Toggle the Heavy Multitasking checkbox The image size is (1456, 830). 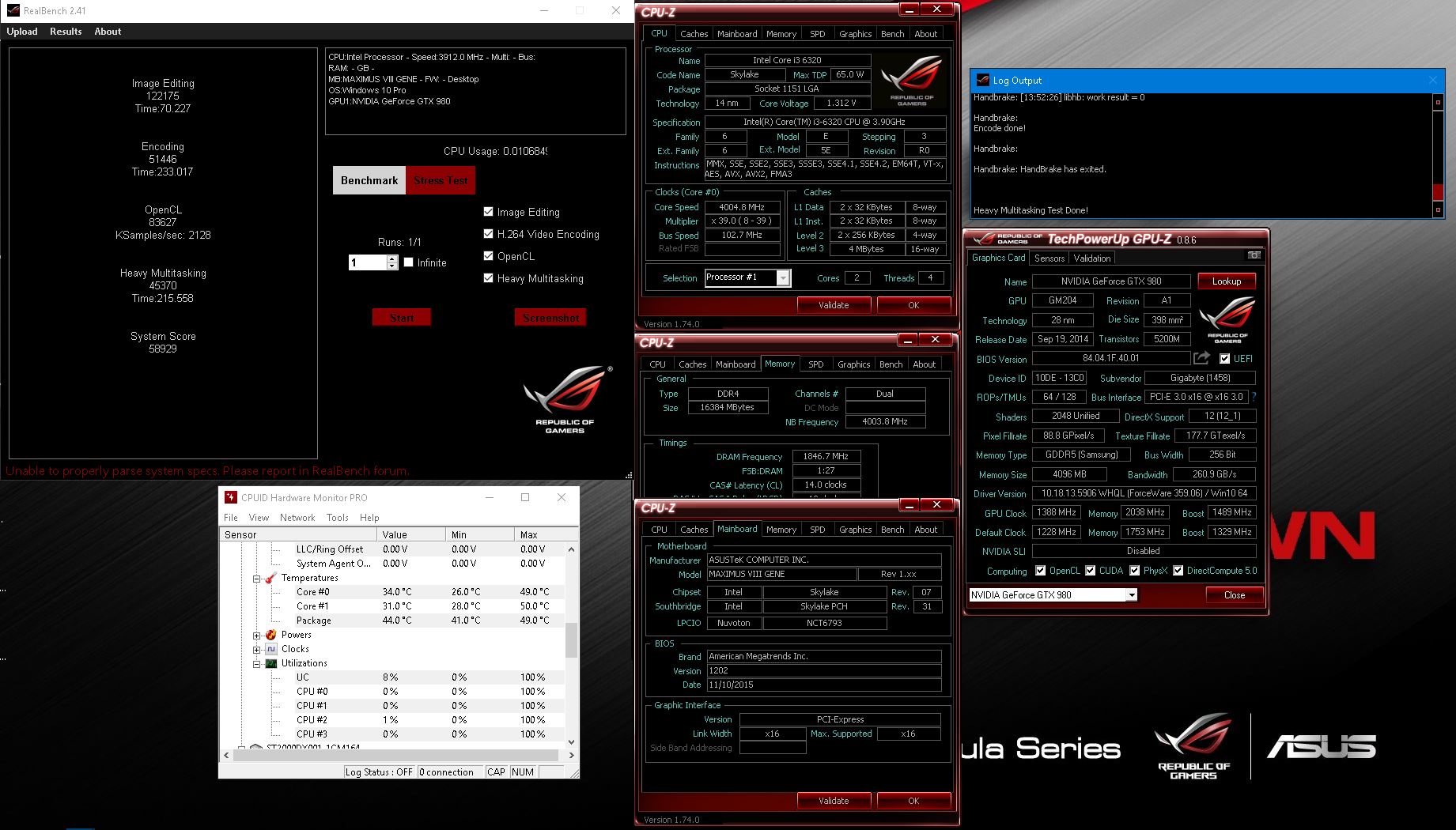(488, 278)
